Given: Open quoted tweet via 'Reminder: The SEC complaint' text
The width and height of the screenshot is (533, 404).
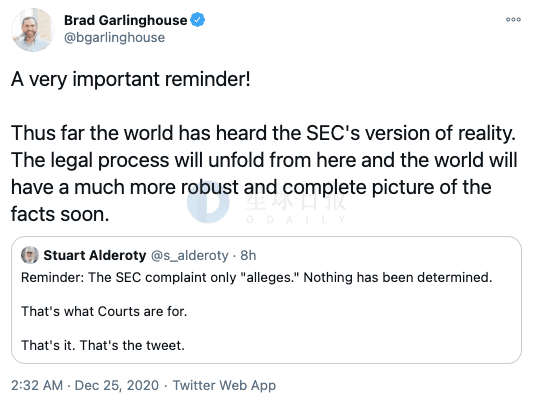Looking at the screenshot, I should (x=256, y=278).
